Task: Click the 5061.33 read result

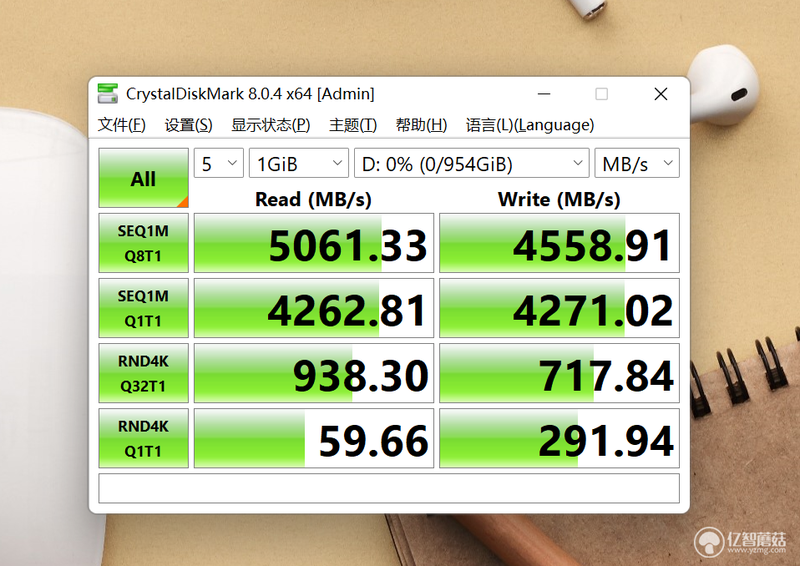Action: (314, 243)
